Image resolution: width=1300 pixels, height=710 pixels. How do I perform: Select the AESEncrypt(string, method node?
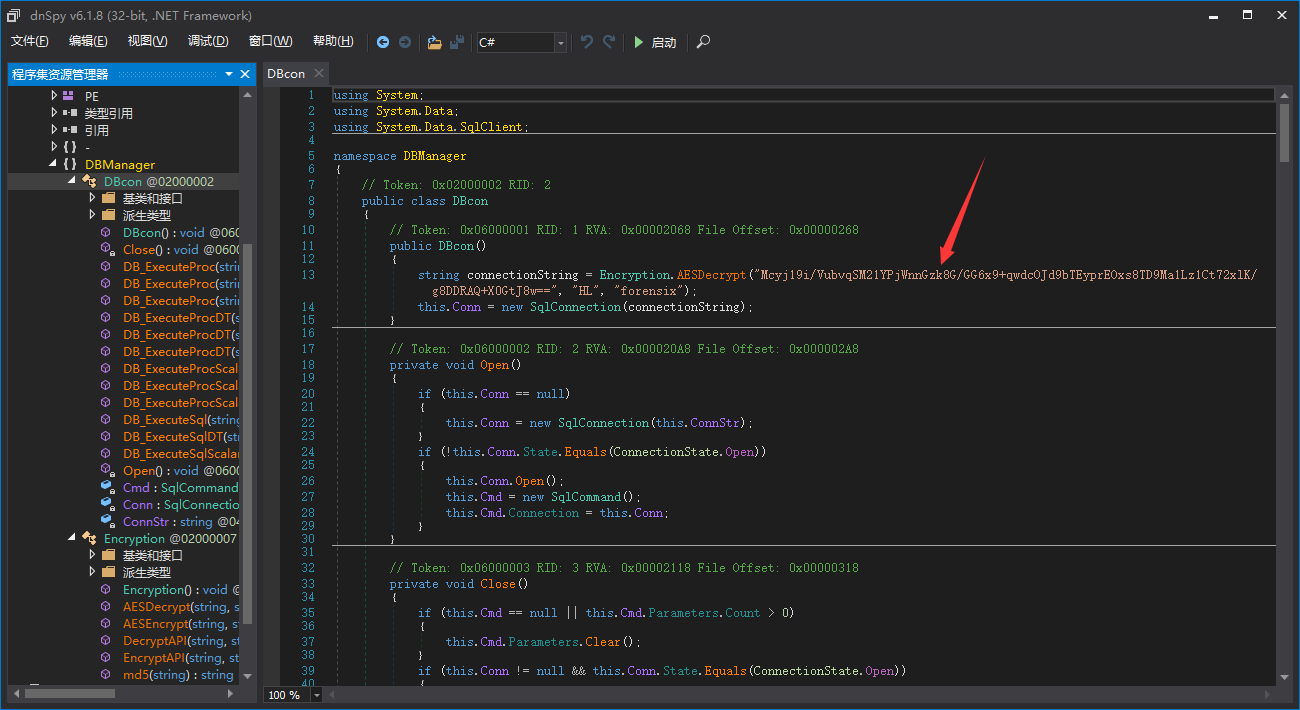[181, 623]
